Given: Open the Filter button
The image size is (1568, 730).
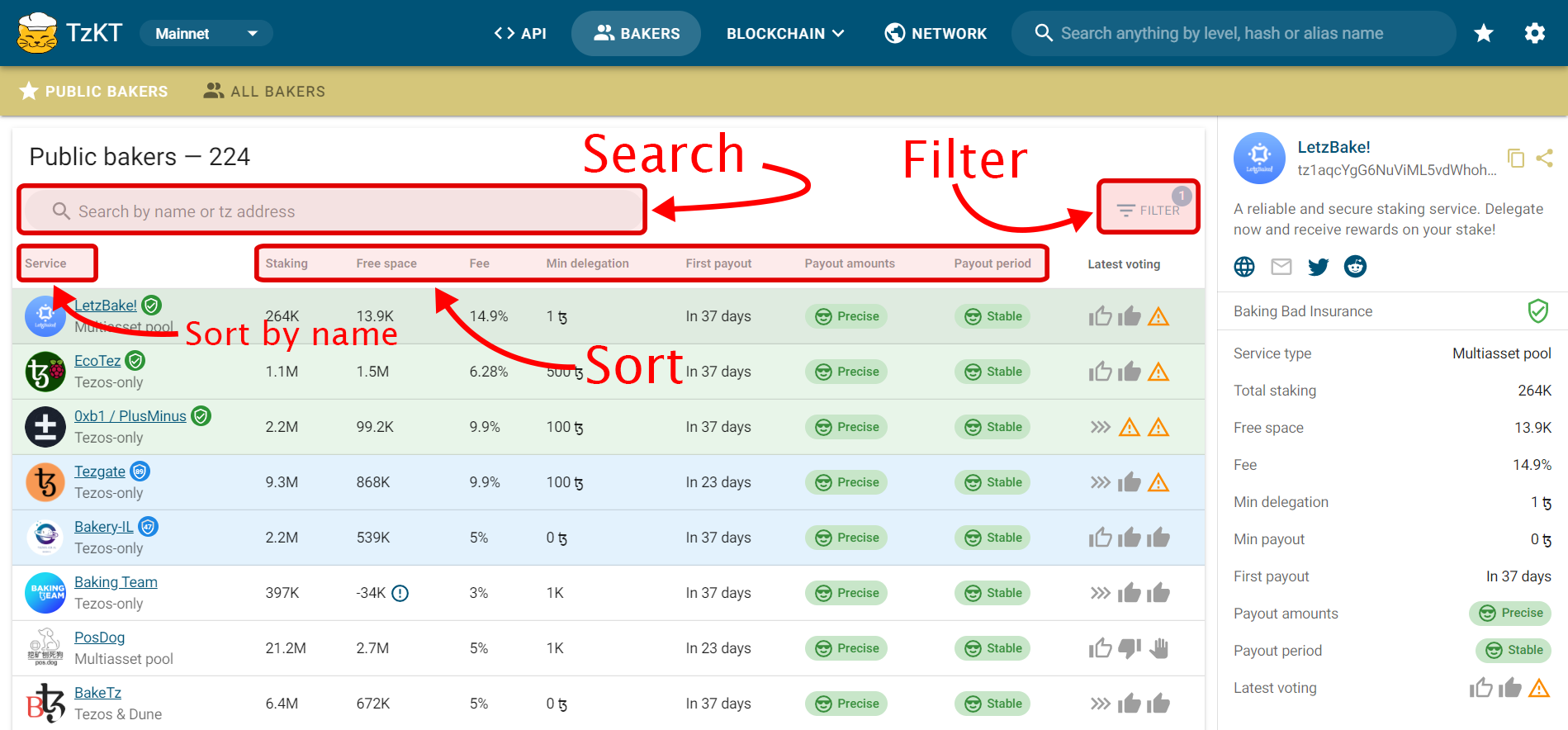Looking at the screenshot, I should [x=1148, y=211].
